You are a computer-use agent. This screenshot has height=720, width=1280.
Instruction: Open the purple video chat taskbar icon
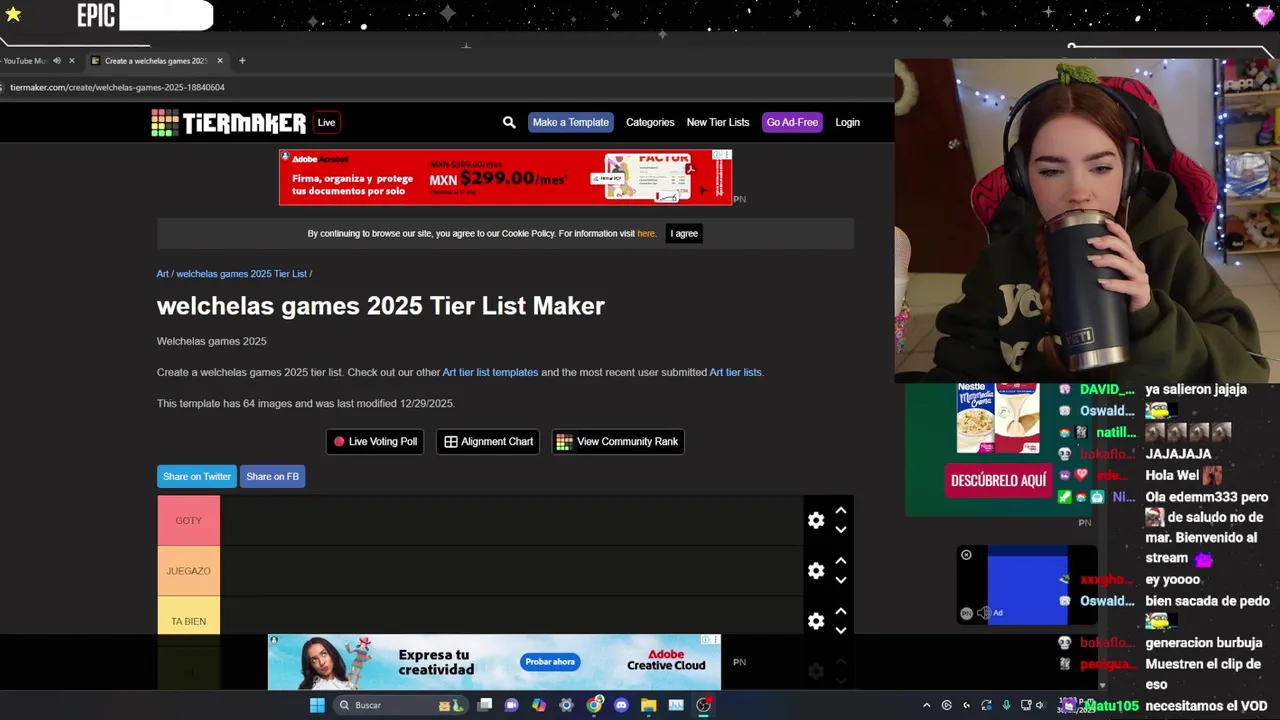(x=511, y=705)
